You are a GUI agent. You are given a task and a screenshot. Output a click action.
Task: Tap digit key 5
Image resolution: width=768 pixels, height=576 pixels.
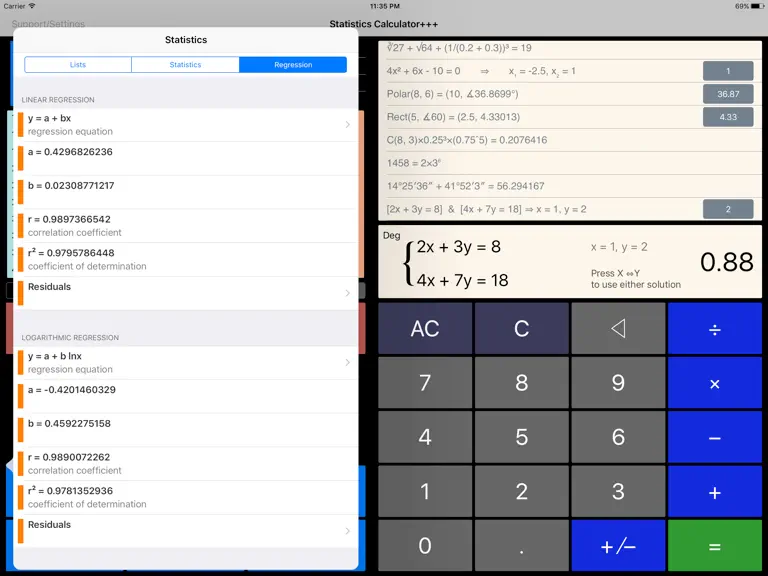pos(522,437)
